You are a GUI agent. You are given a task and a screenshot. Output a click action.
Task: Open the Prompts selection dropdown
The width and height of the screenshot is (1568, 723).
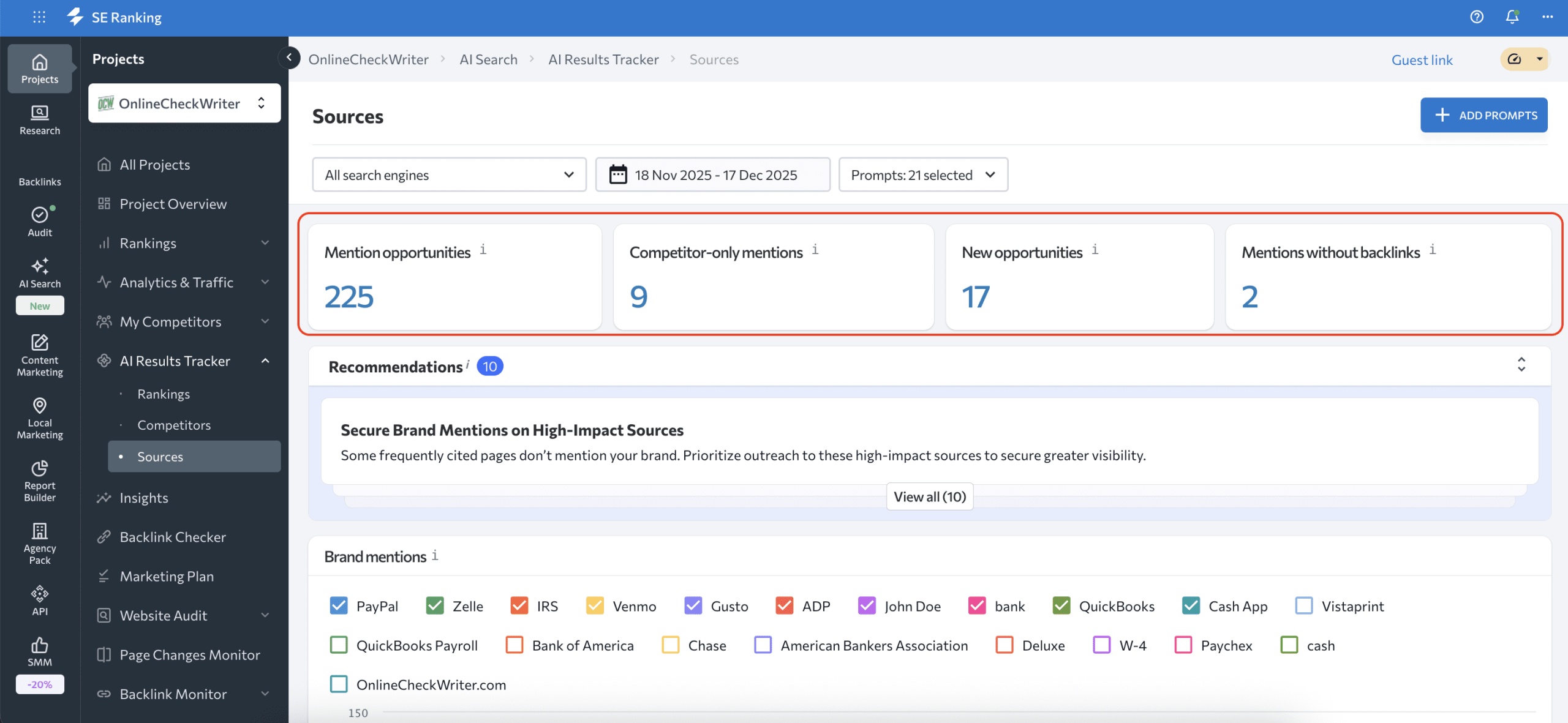(x=922, y=174)
